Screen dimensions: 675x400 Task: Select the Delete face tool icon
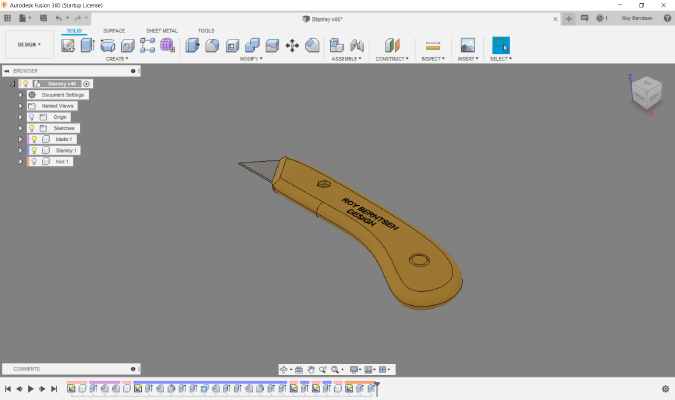[312, 45]
